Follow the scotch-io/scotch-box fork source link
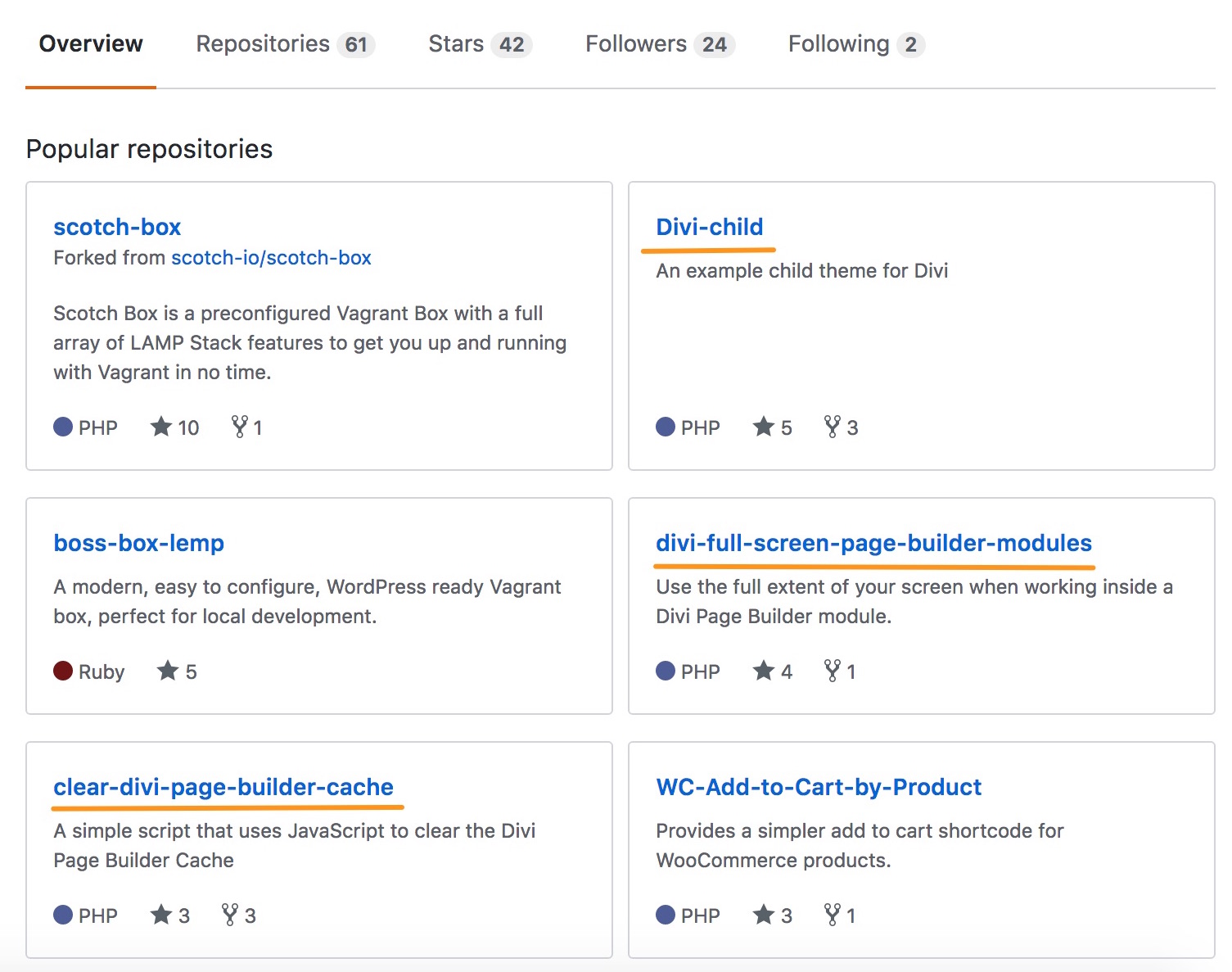1232x972 pixels. coord(271,258)
